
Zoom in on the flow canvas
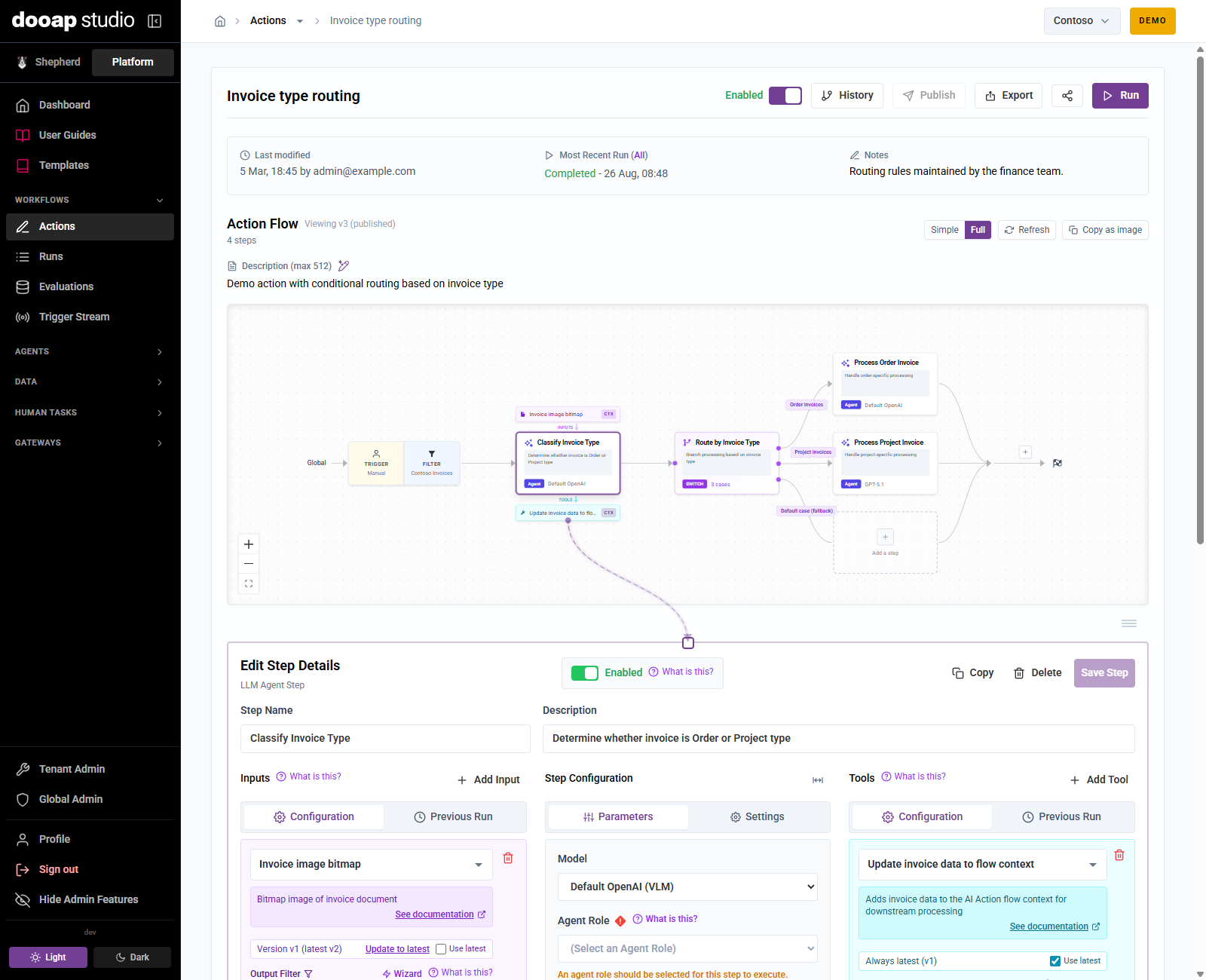pos(249,544)
